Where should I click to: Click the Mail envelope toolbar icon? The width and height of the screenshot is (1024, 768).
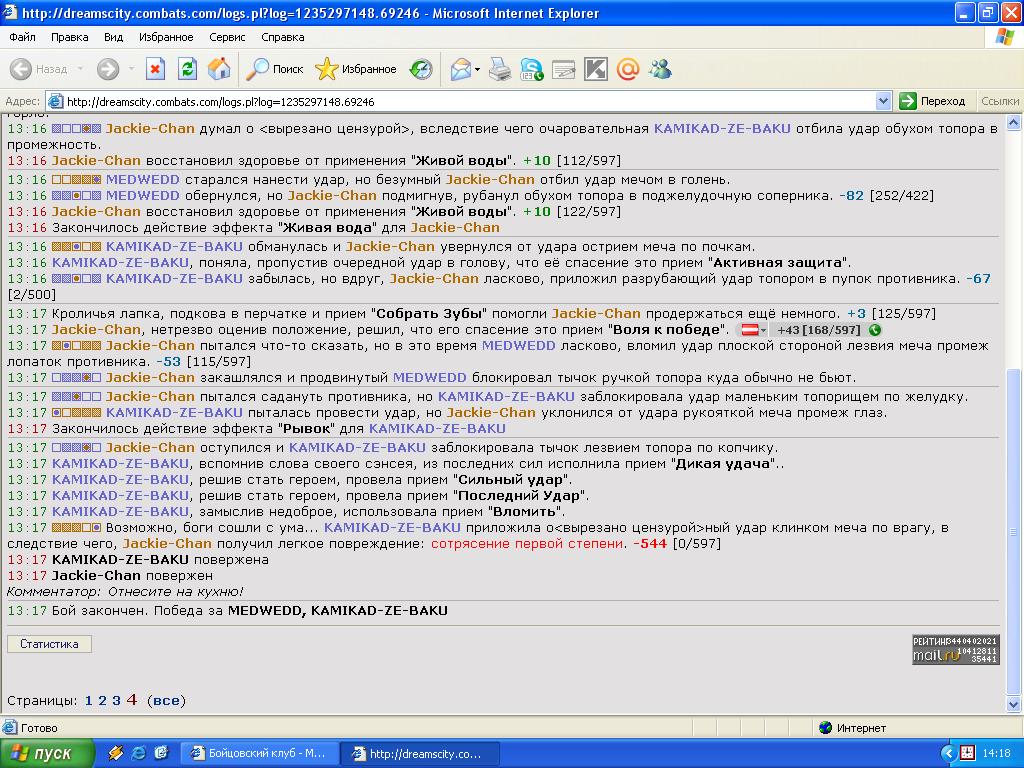pyautogui.click(x=460, y=69)
